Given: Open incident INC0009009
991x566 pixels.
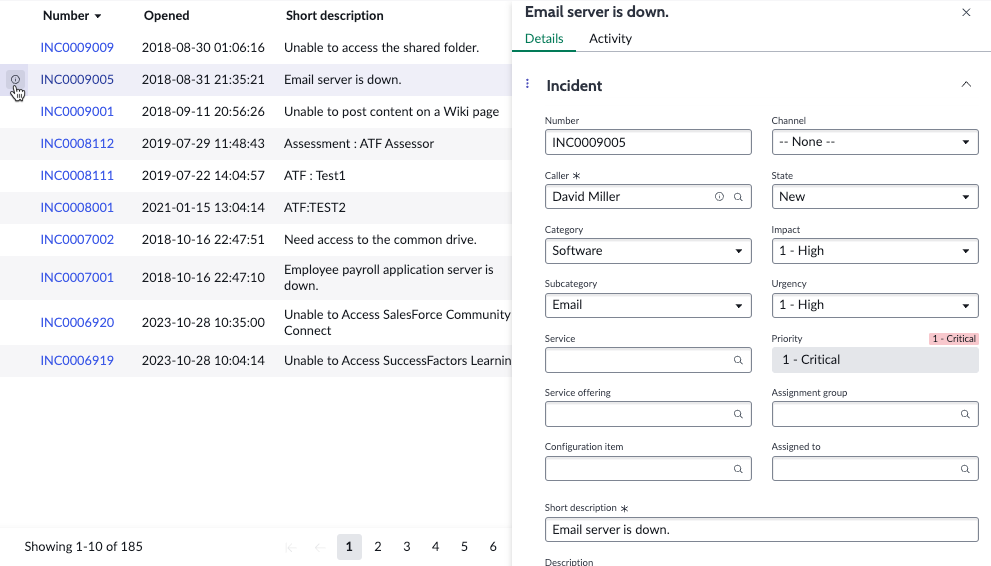Looking at the screenshot, I should click(77, 47).
